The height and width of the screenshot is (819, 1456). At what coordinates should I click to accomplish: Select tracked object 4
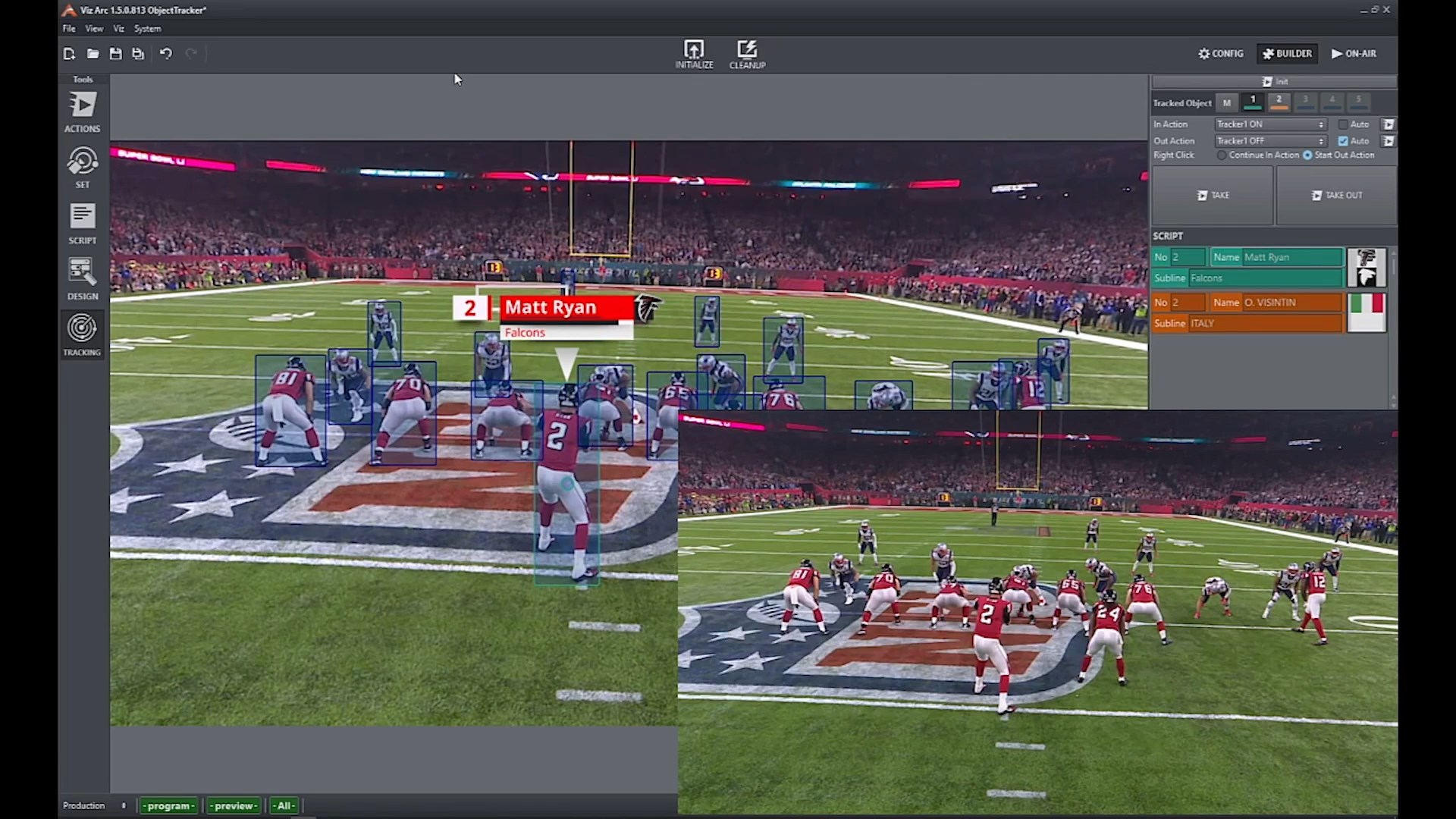[x=1332, y=102]
